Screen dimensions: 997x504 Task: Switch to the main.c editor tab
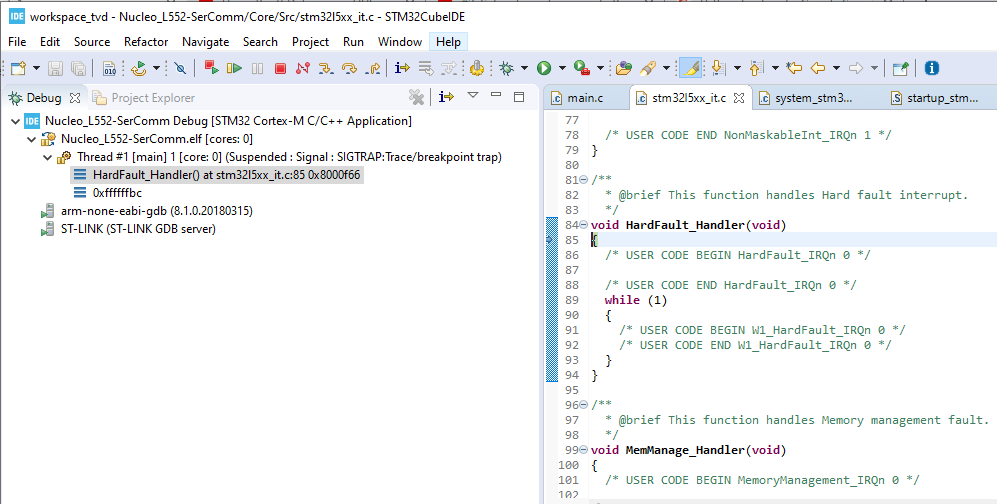[577, 98]
